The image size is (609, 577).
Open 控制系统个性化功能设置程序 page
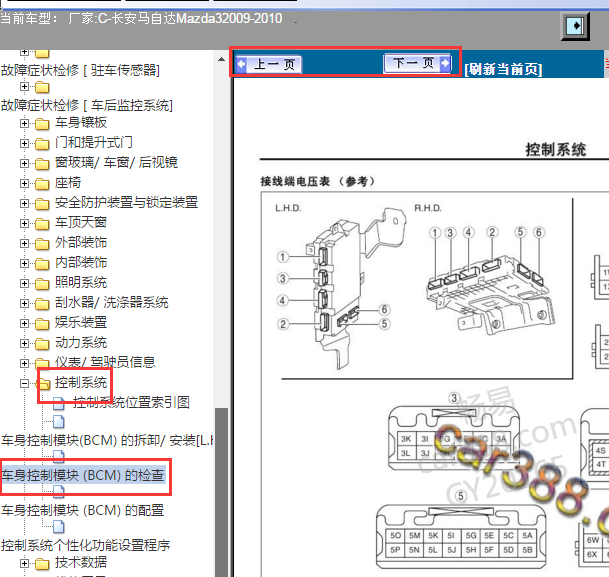pos(85,545)
